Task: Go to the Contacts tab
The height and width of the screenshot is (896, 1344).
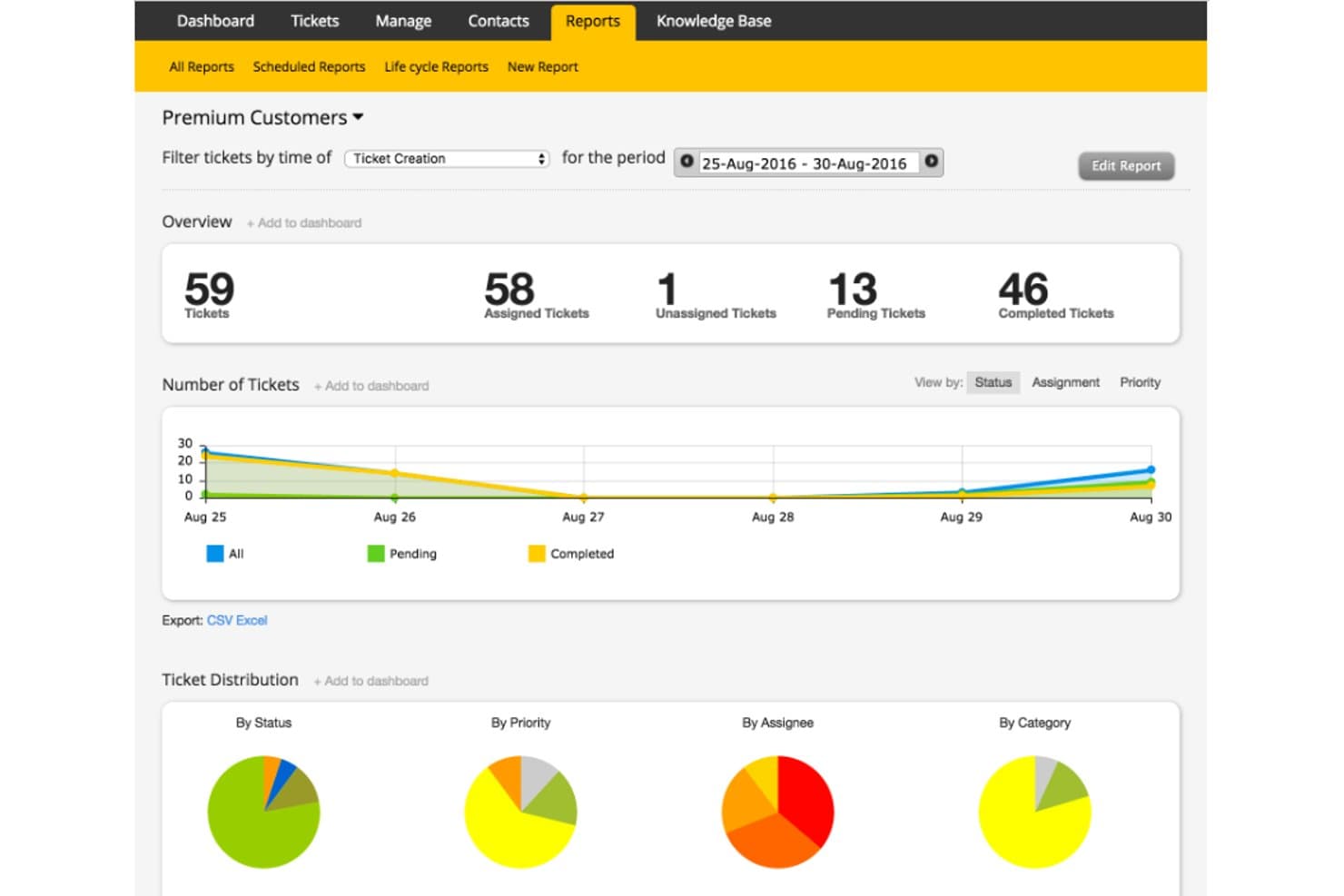Action: tap(498, 21)
